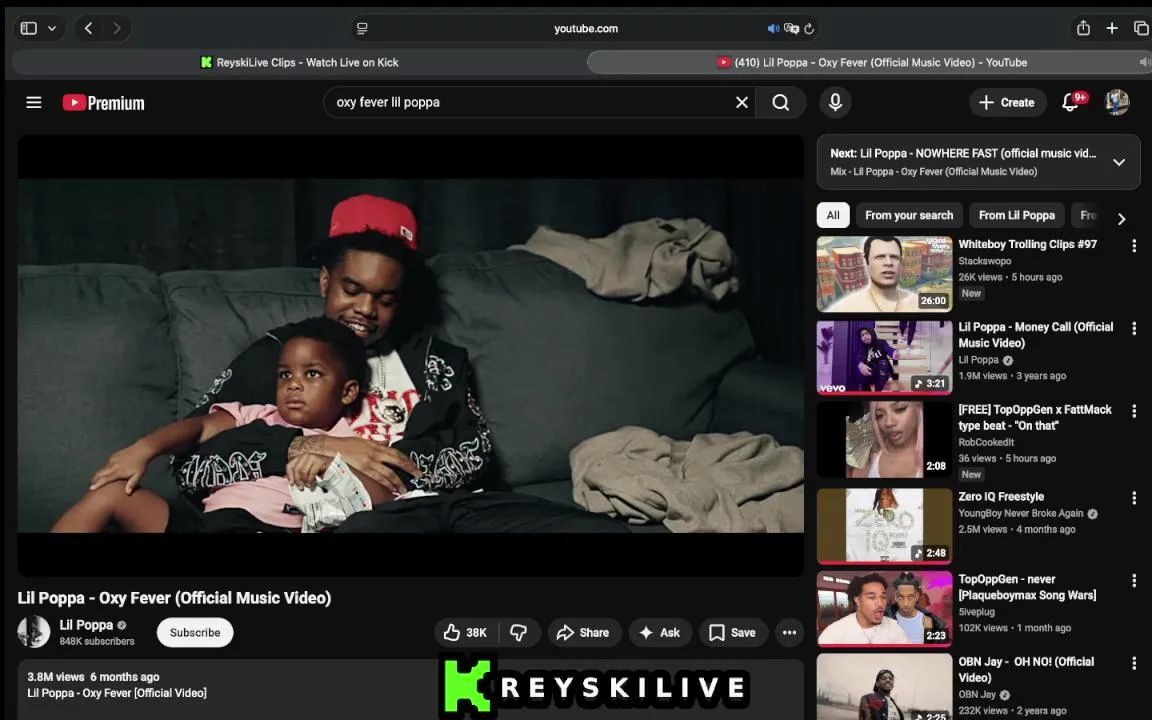
Task: Toggle the Safari sidebar button
Action: pos(29,28)
